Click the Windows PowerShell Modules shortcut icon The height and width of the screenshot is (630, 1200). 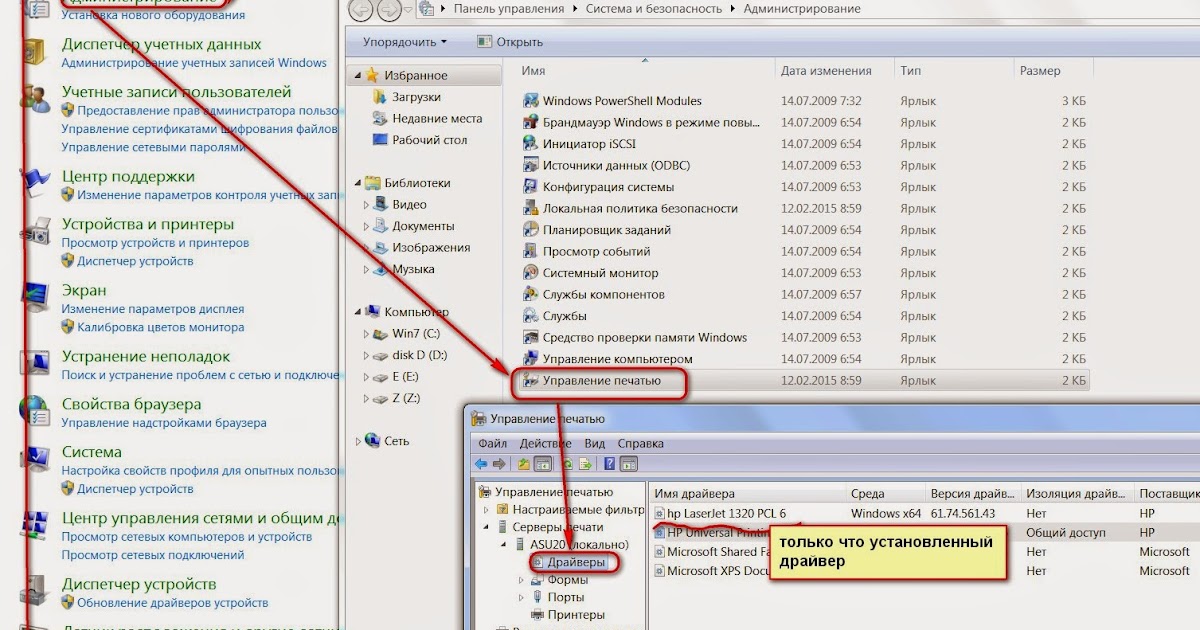pos(531,101)
